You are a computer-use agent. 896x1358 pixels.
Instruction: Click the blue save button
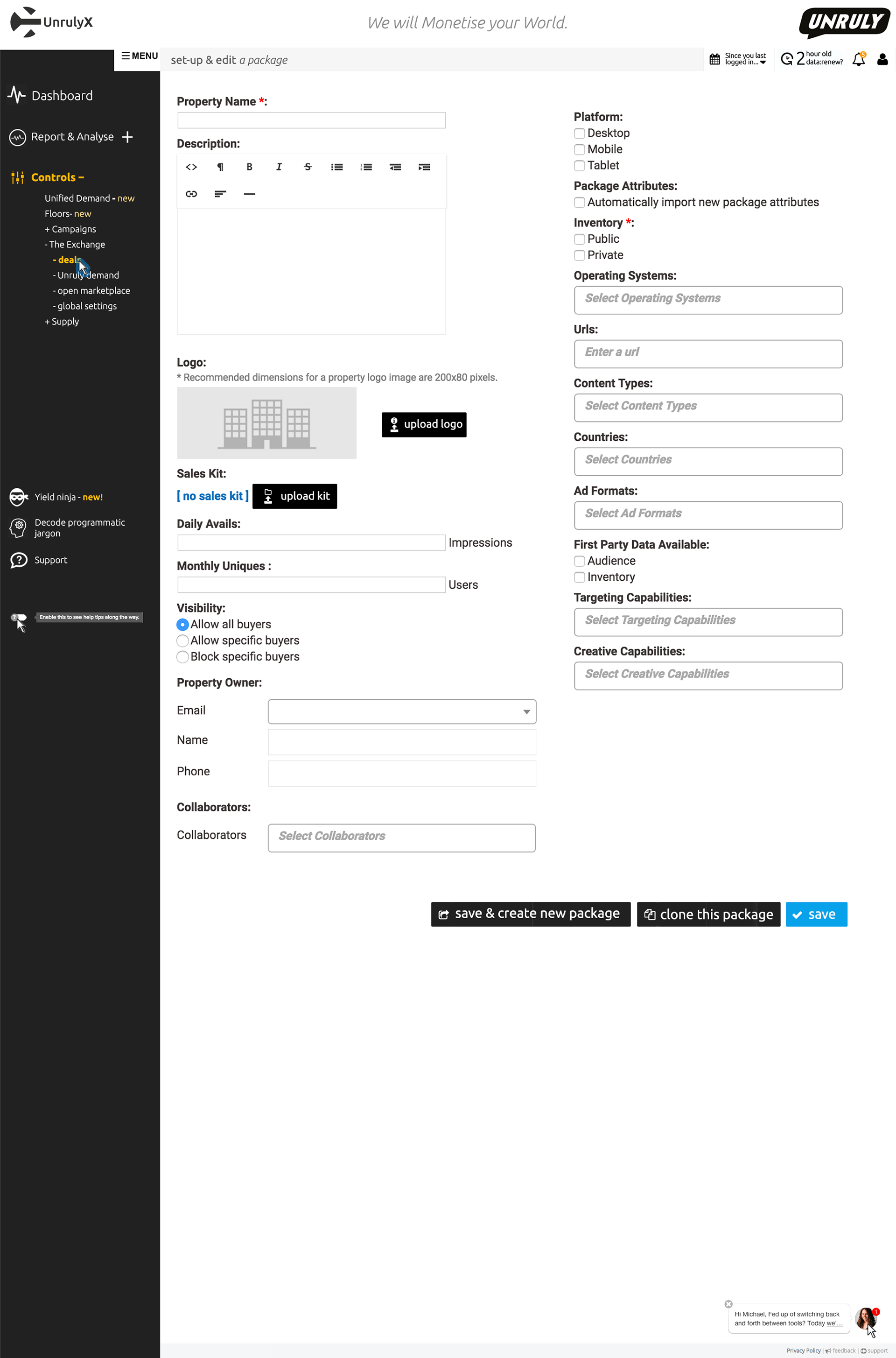click(816, 915)
